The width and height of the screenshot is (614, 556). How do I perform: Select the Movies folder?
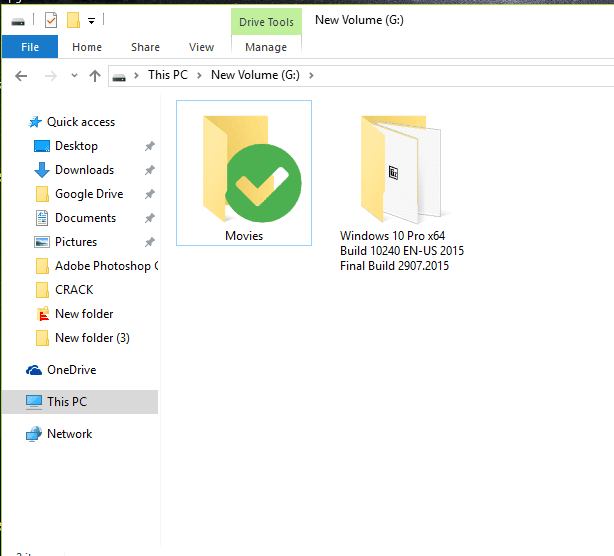(244, 173)
